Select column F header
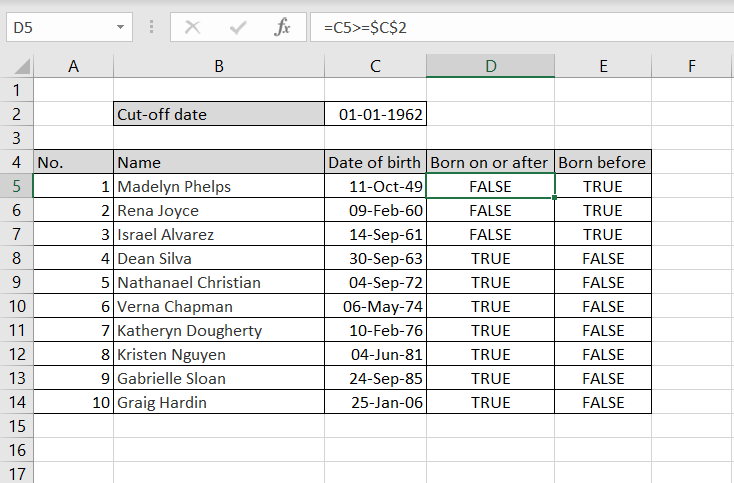This screenshot has width=734, height=483. click(691, 66)
